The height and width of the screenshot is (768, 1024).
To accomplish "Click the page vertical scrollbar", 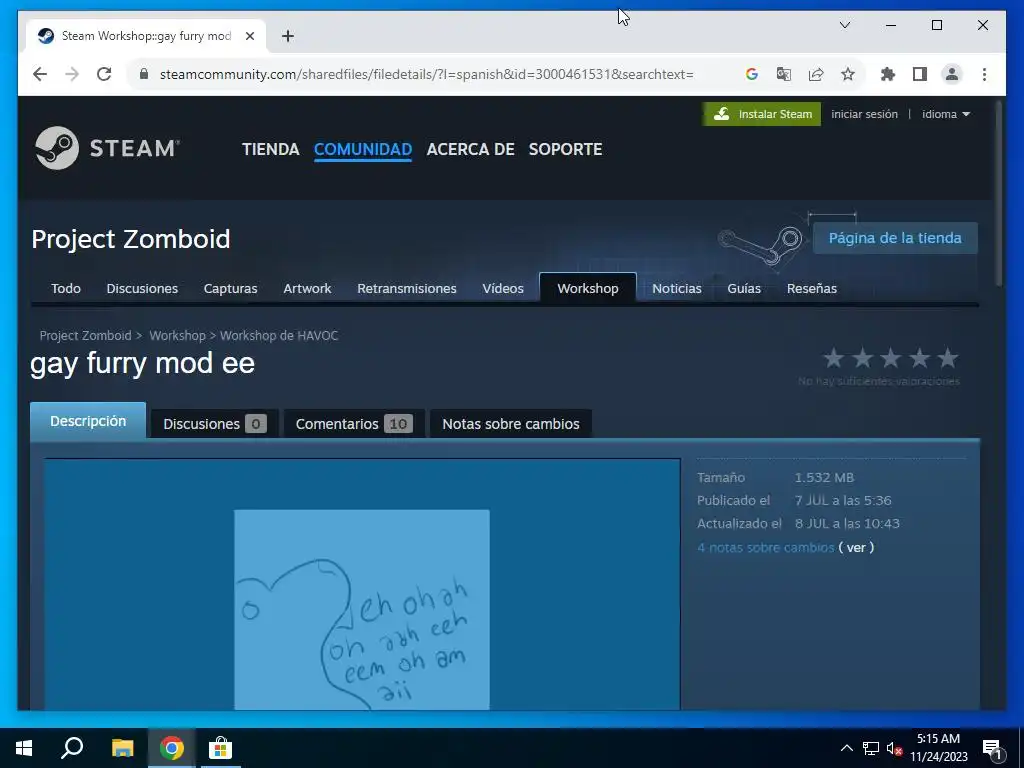I will [998, 193].
